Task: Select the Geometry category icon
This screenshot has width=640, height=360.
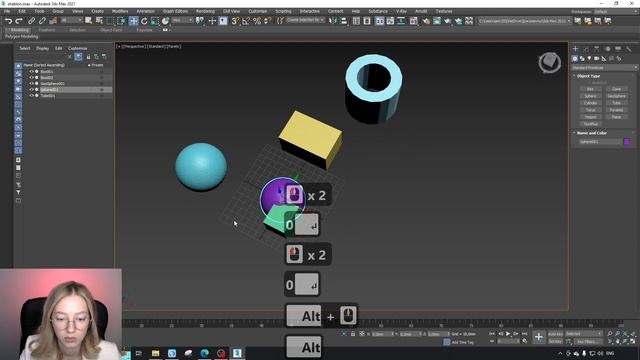Action: [x=575, y=59]
